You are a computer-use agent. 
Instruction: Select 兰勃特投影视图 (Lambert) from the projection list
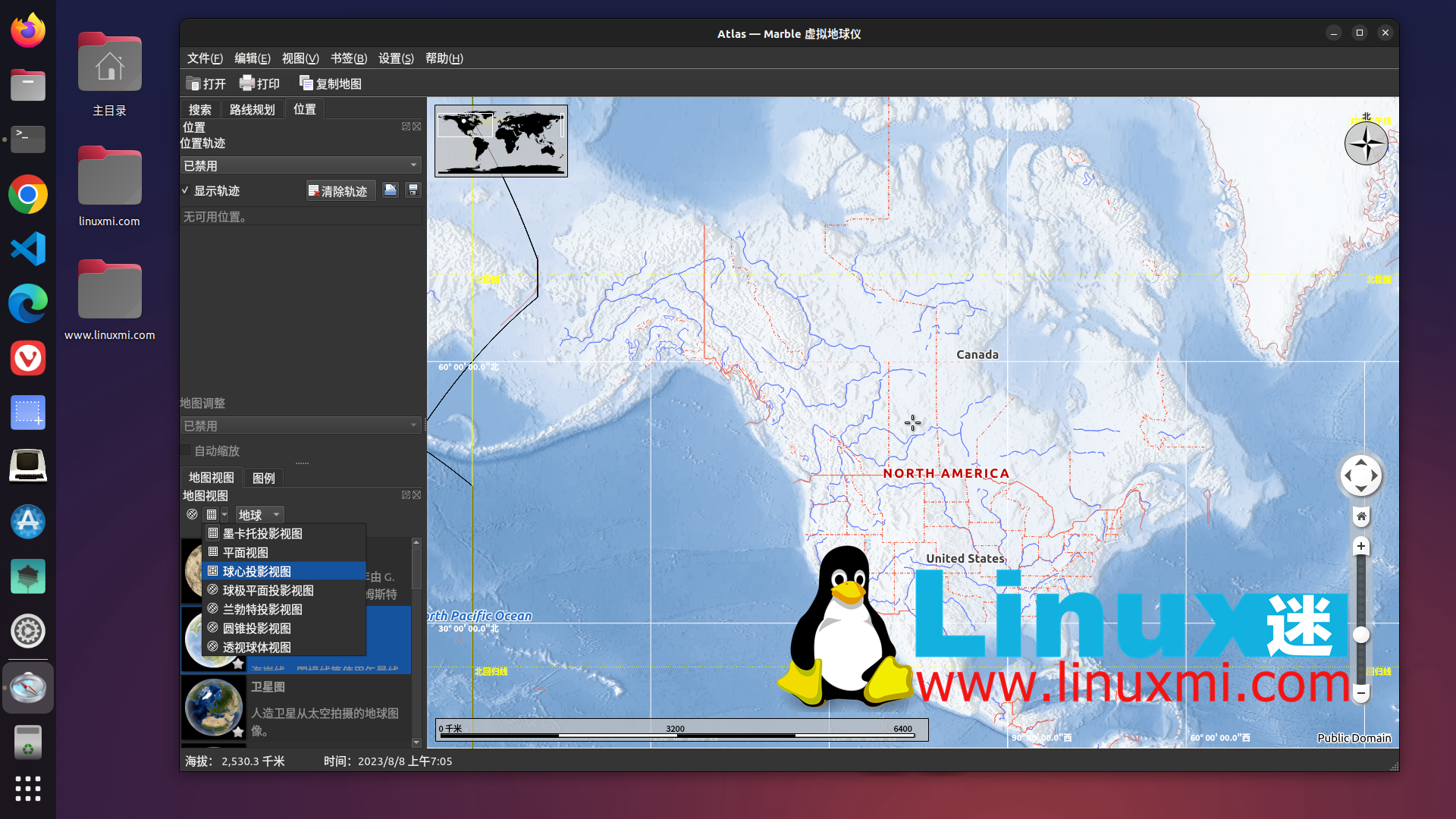point(284,610)
